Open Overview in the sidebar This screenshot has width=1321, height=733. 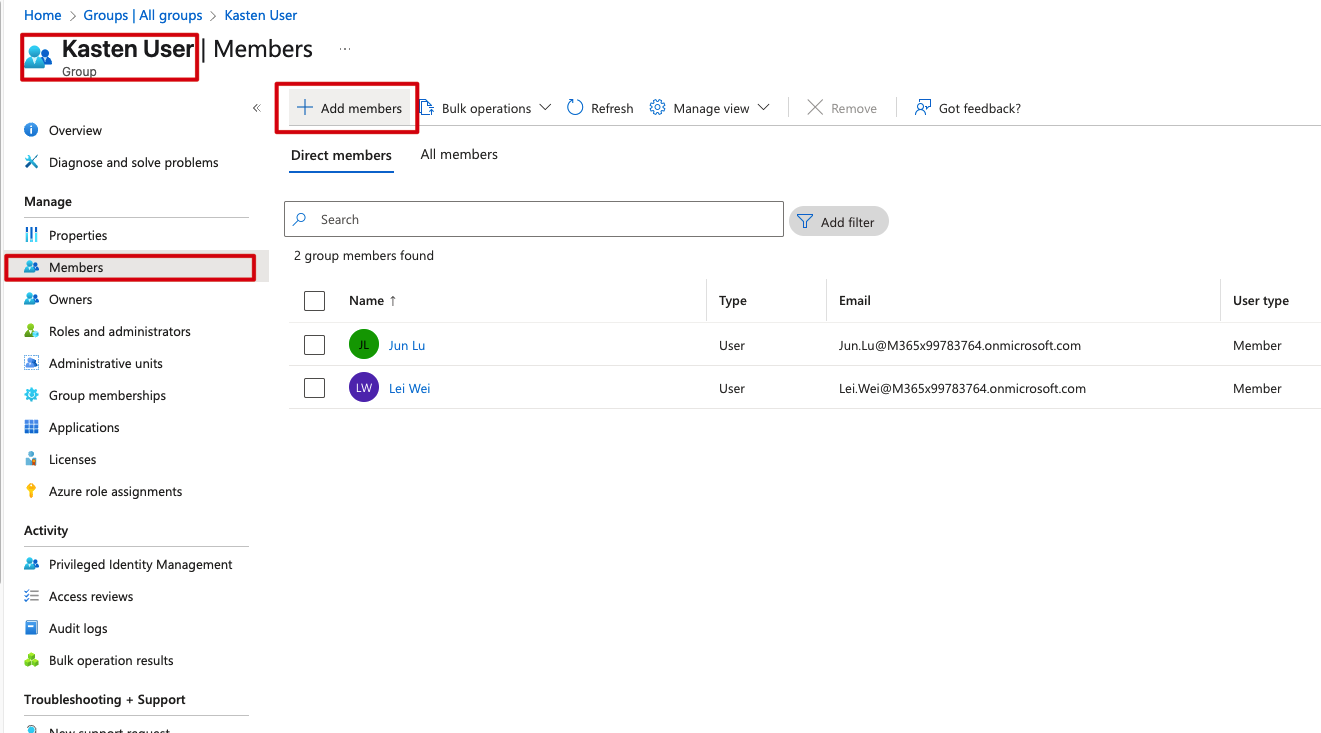click(x=75, y=130)
